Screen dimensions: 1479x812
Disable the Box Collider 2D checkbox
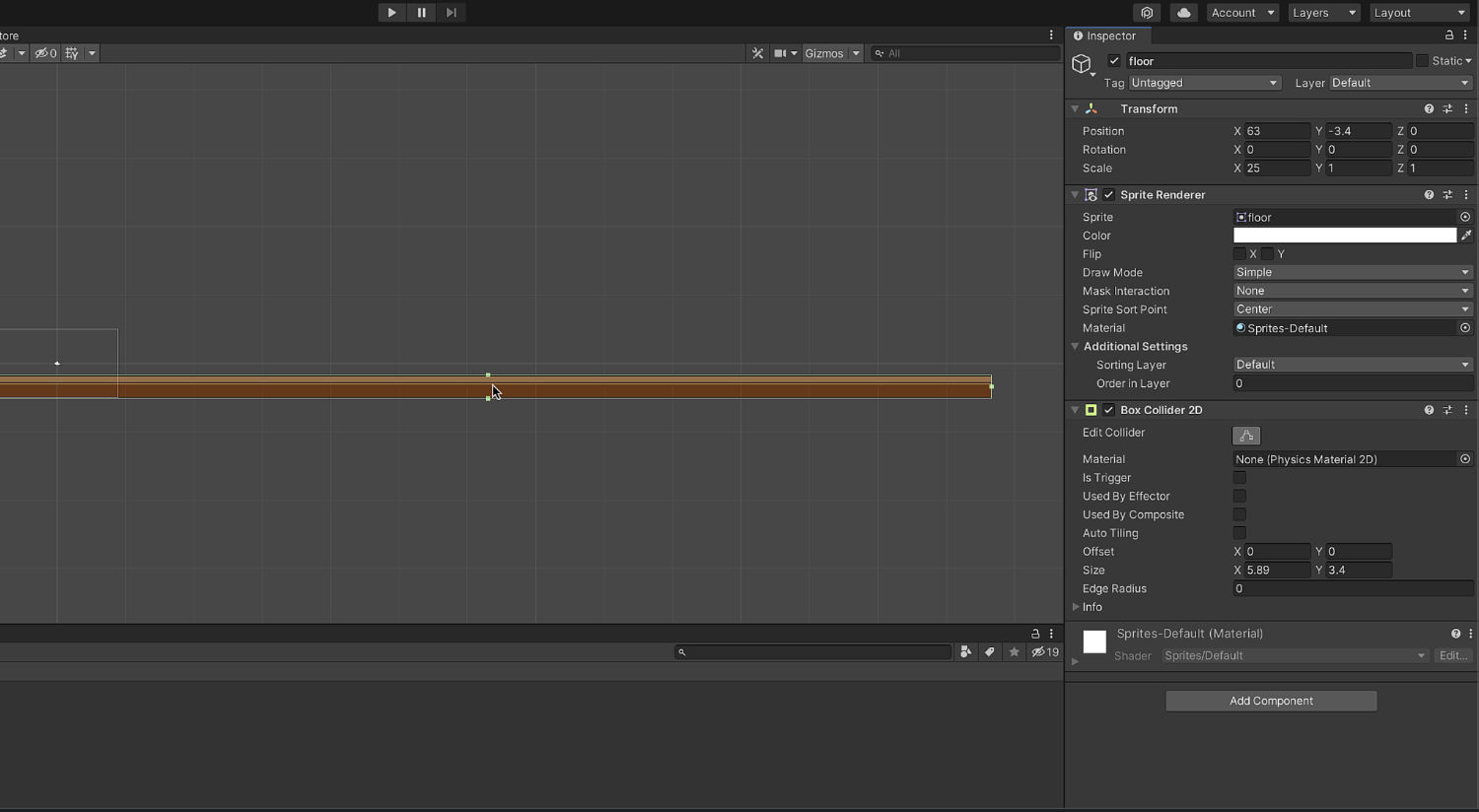click(x=1109, y=410)
